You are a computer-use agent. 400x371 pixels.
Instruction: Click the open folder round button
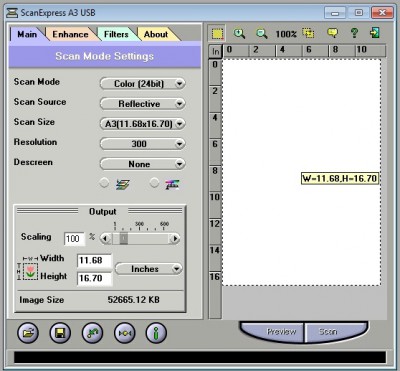click(x=28, y=333)
